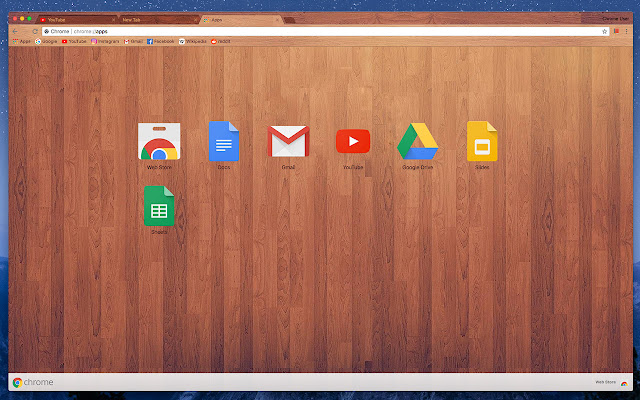Open the YouTube bookmark in bookmarks bar
Viewport: 640px width, 400px height.
[x=74, y=41]
